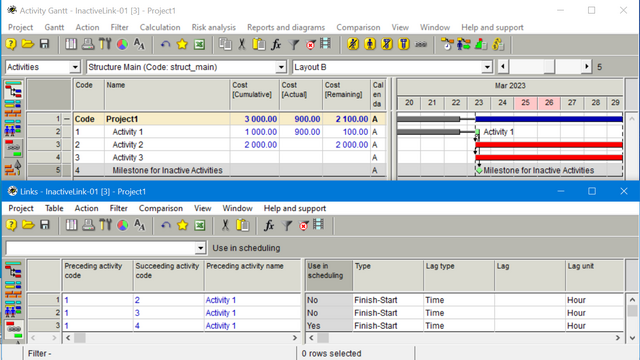Image resolution: width=640 pixels, height=360 pixels.
Task: Click the Print icon in Activity Gantt toolbar
Action: tap(88, 44)
